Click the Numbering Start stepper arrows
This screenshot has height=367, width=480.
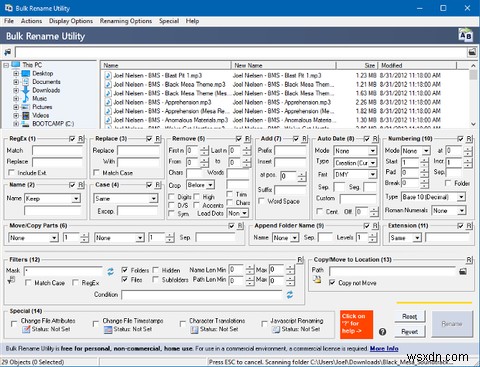424,162
